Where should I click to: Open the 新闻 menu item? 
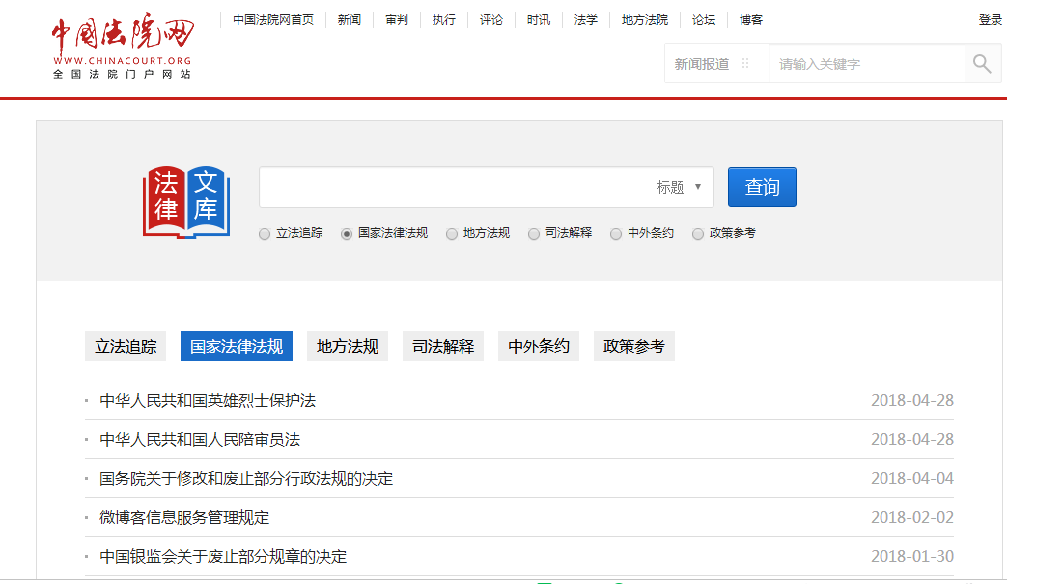[x=348, y=19]
